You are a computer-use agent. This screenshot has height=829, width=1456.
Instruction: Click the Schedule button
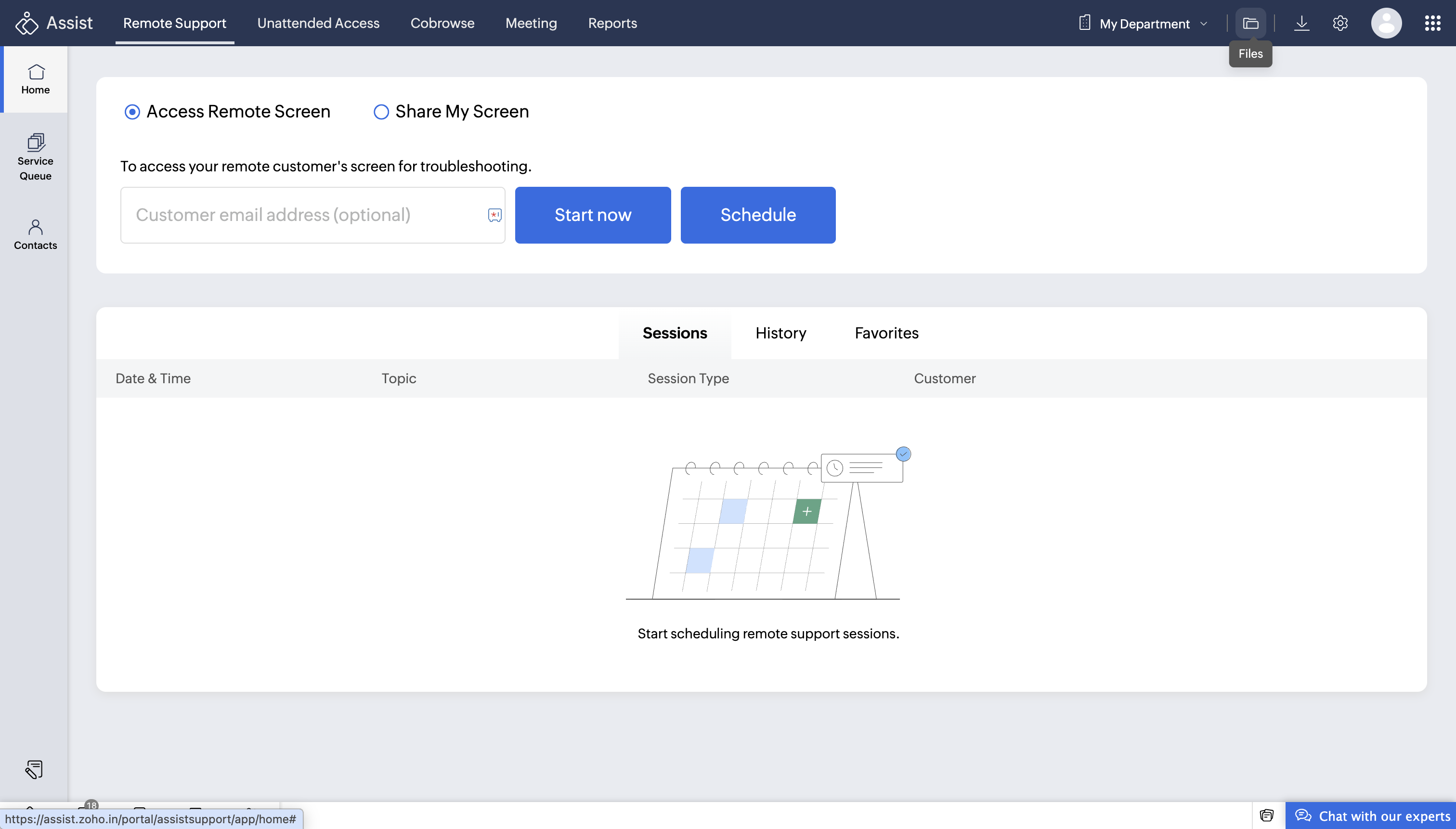tap(758, 215)
